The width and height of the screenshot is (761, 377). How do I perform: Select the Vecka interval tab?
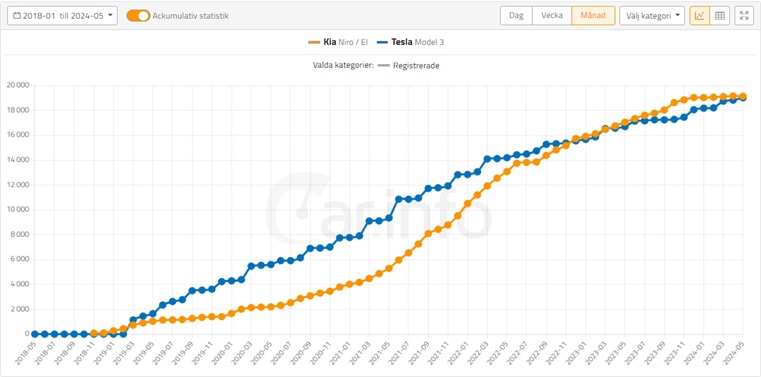(x=552, y=16)
